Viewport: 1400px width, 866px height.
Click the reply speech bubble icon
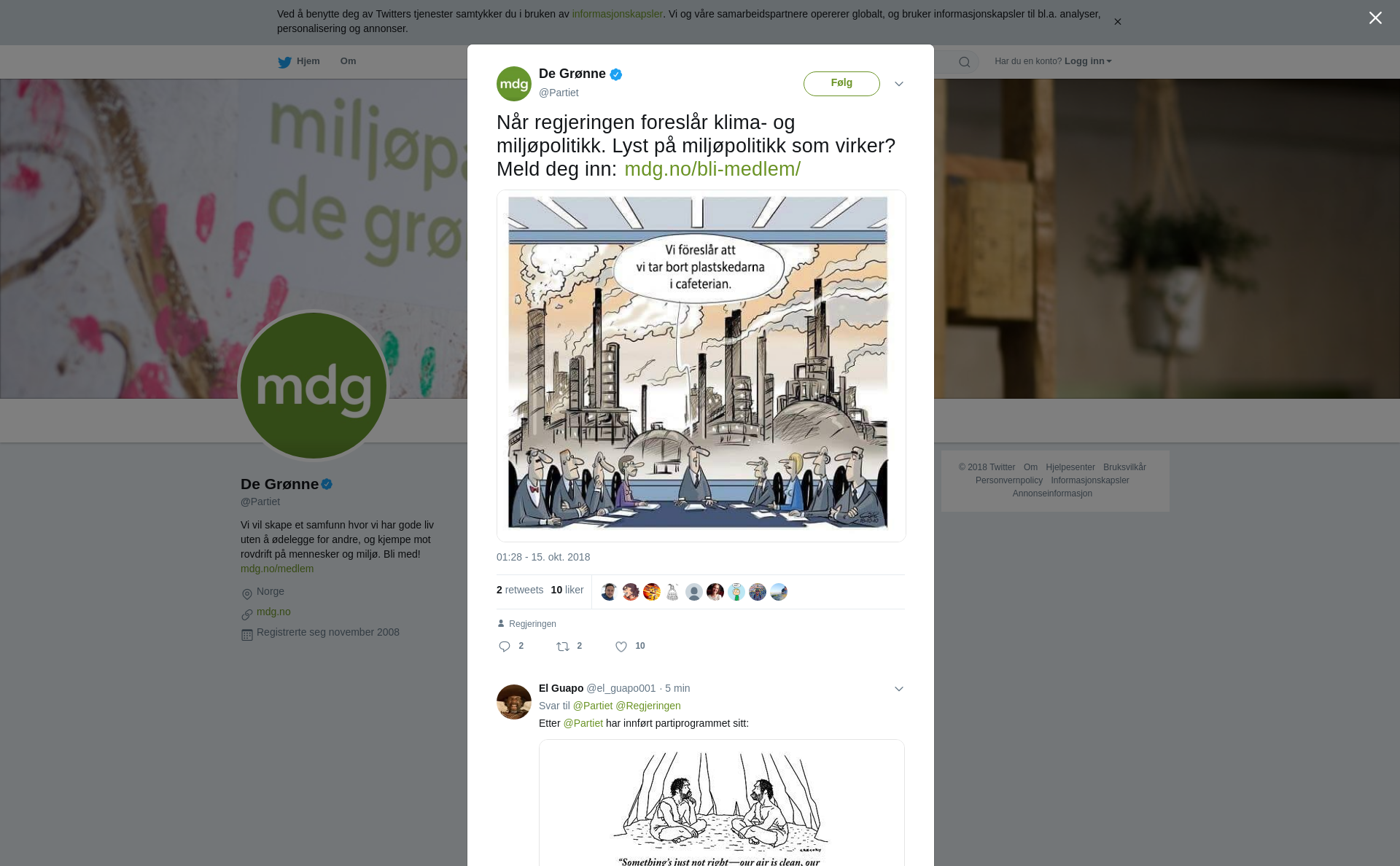505,647
